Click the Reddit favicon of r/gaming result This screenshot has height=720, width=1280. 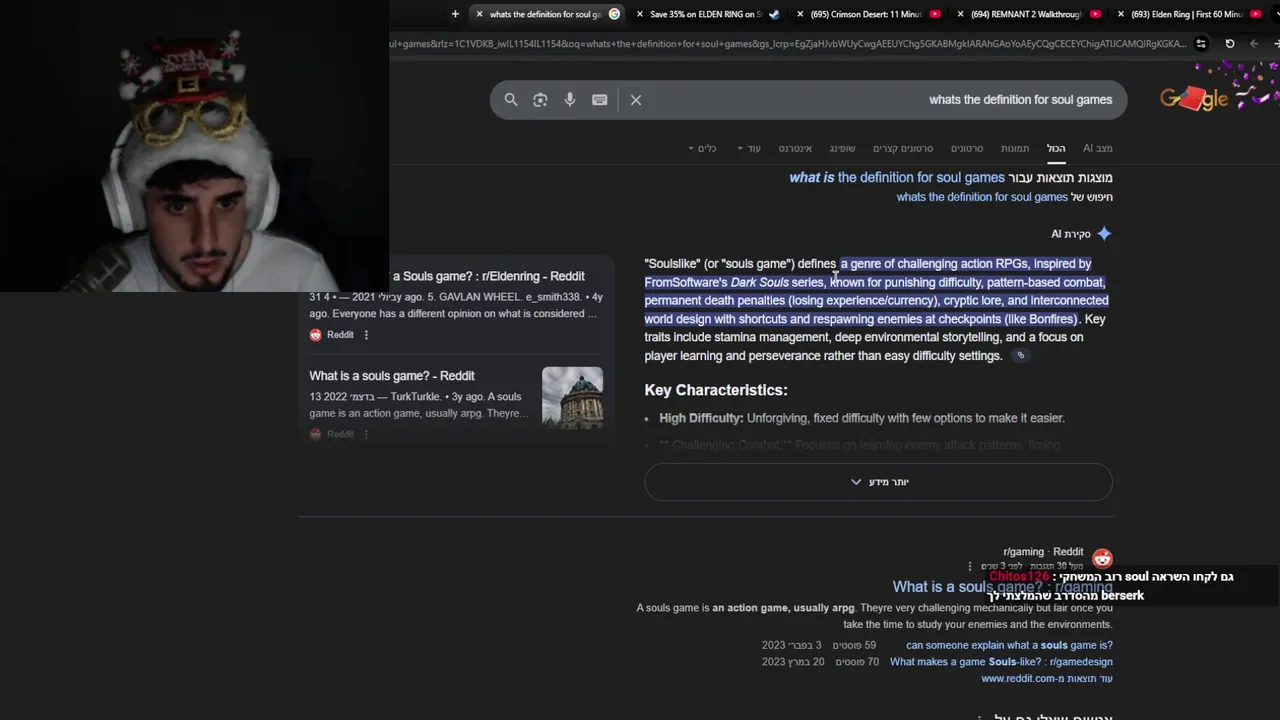[x=1102, y=558]
